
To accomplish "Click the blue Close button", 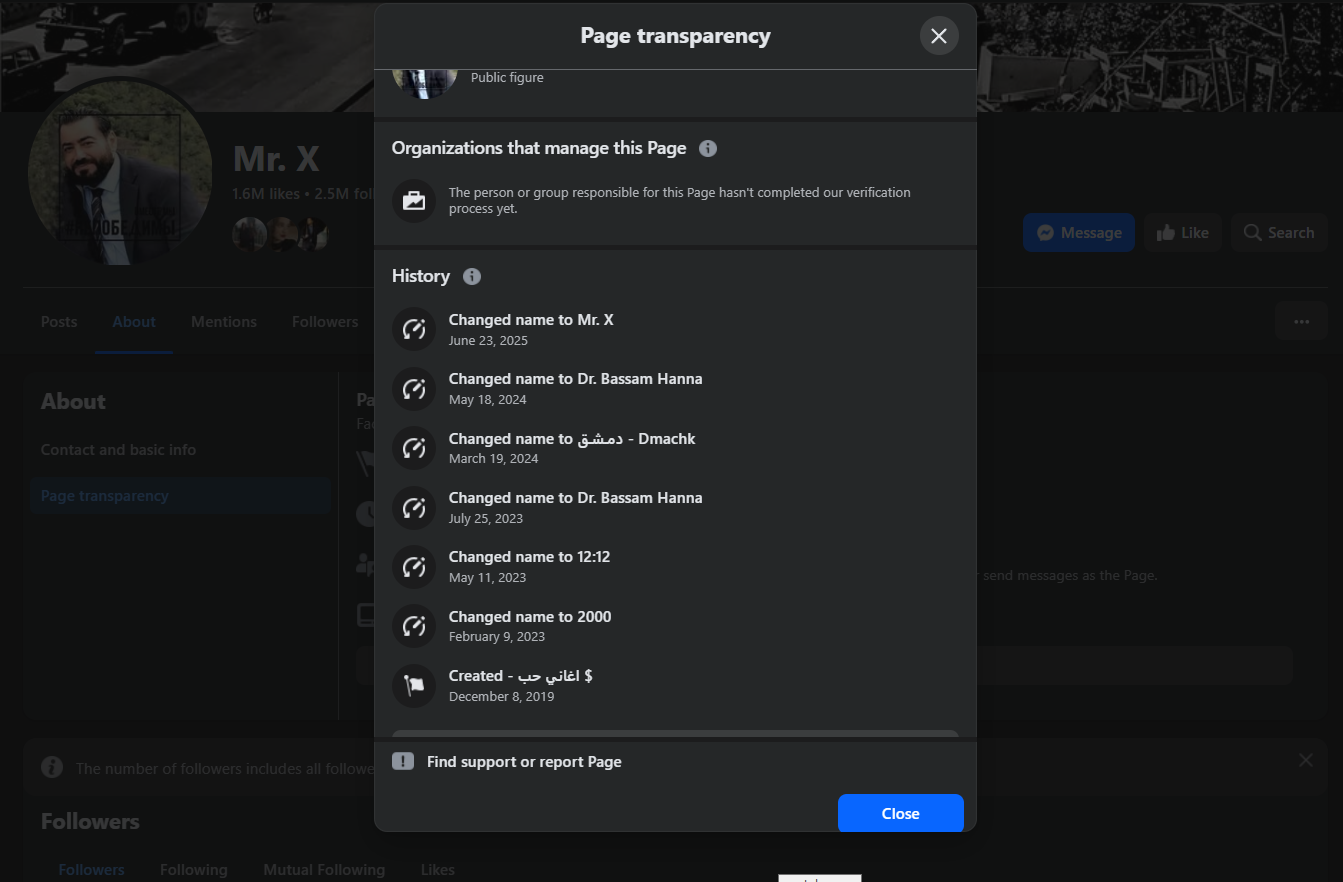I will (900, 813).
